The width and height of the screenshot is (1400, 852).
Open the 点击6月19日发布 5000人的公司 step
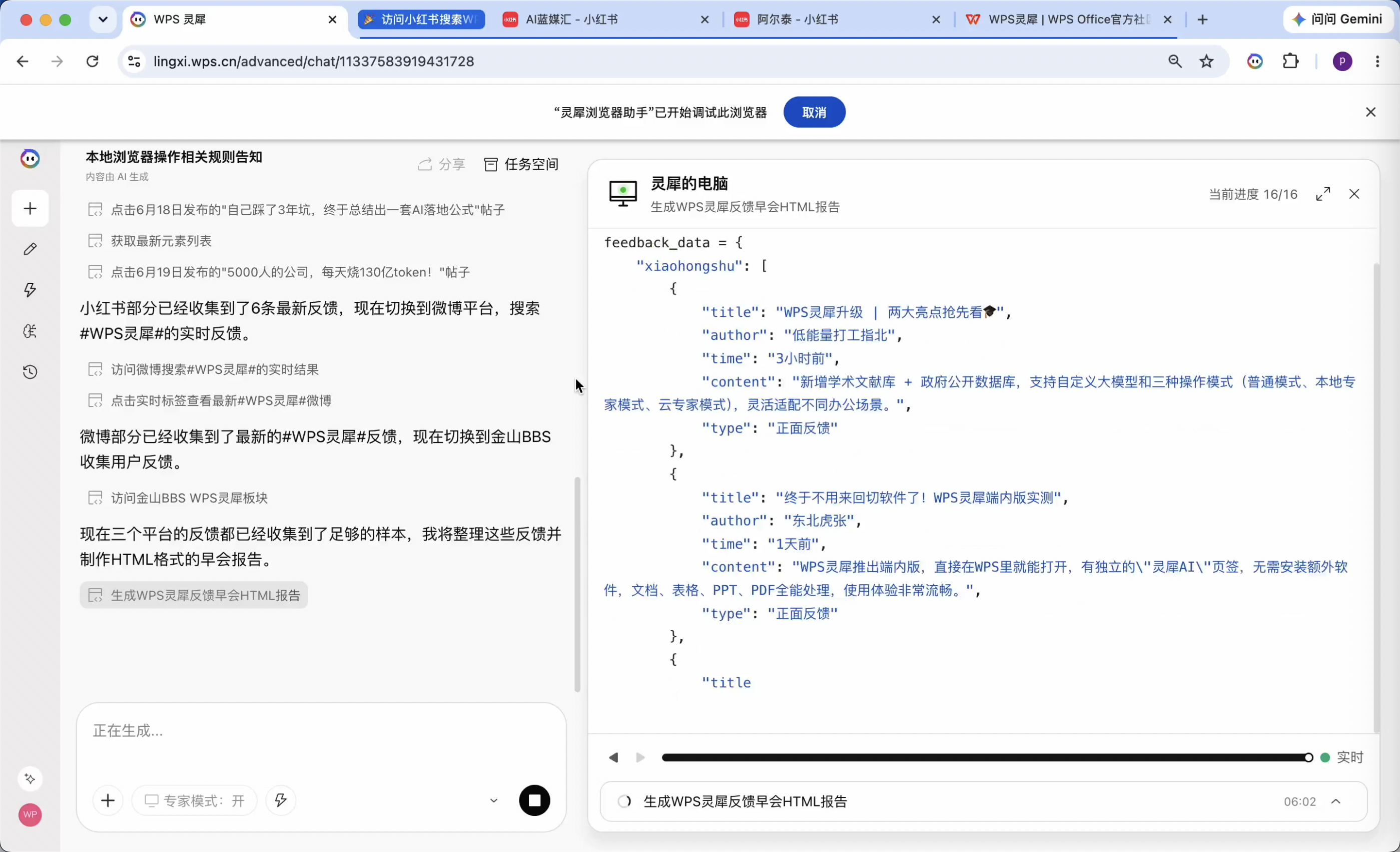click(278, 273)
